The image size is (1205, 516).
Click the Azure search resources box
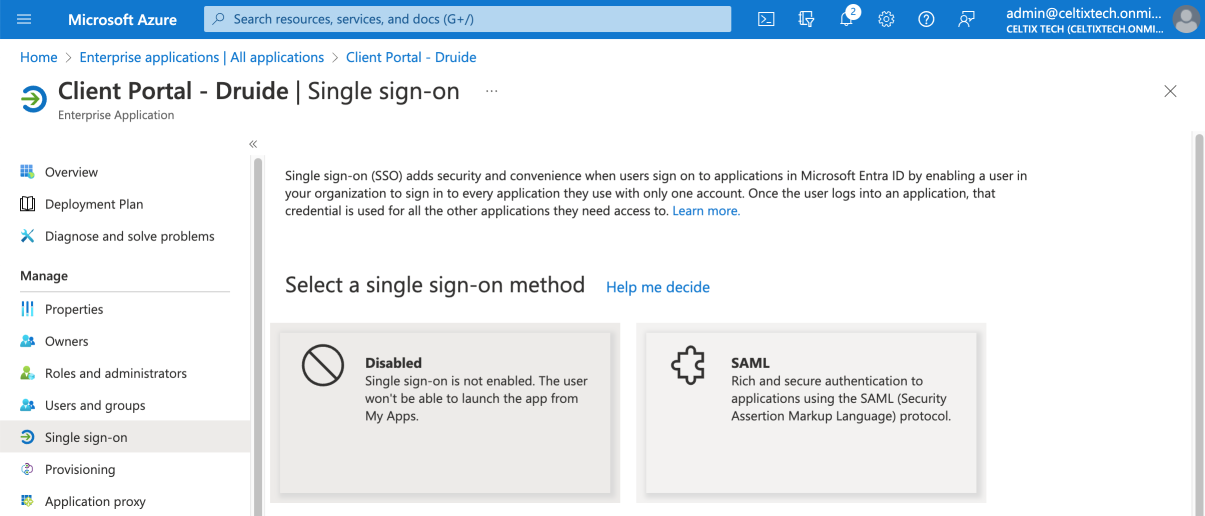(467, 19)
